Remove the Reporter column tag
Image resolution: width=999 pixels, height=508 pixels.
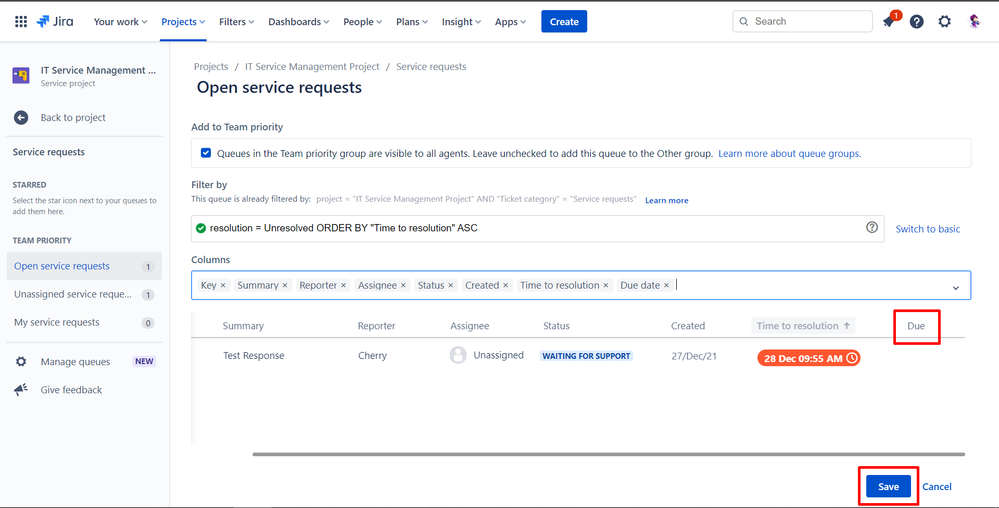(344, 285)
